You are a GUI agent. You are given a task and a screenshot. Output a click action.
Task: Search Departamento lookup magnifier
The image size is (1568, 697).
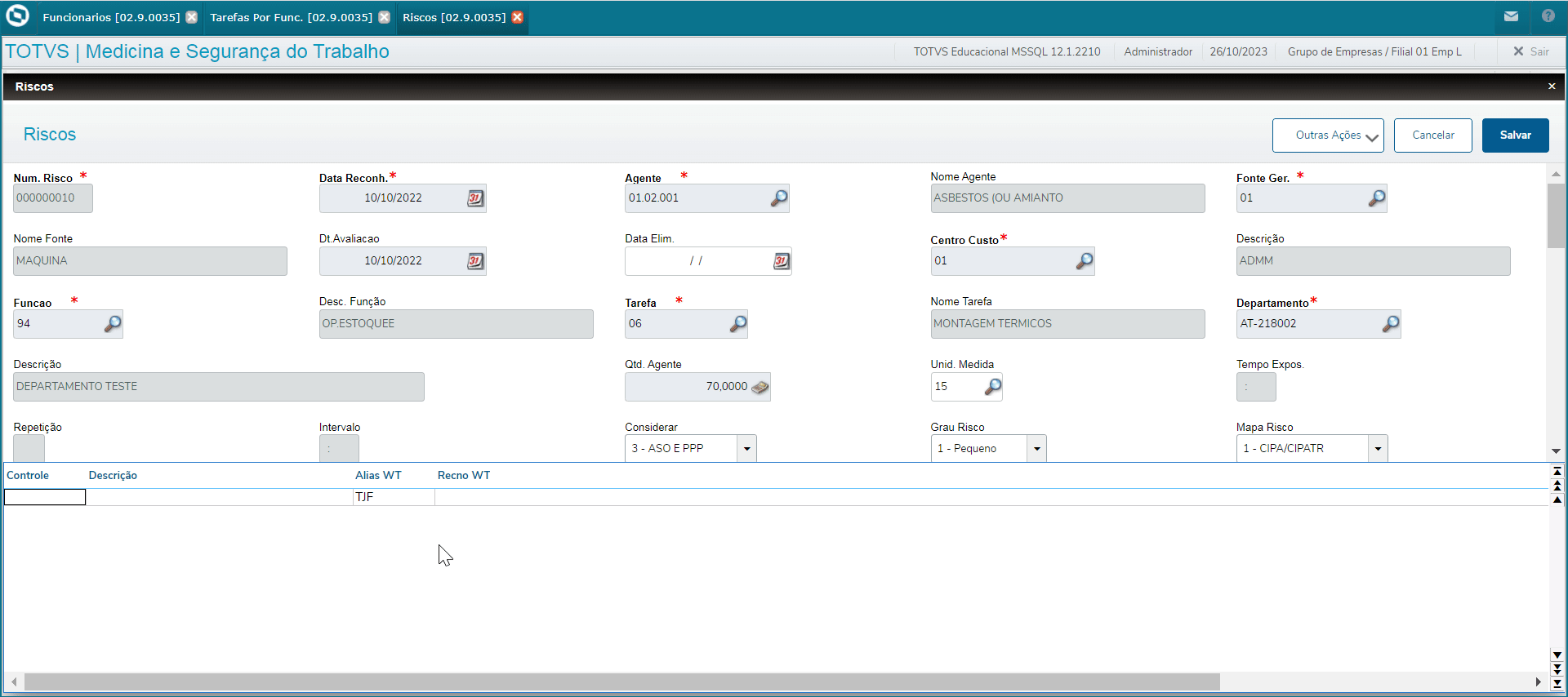click(1391, 324)
